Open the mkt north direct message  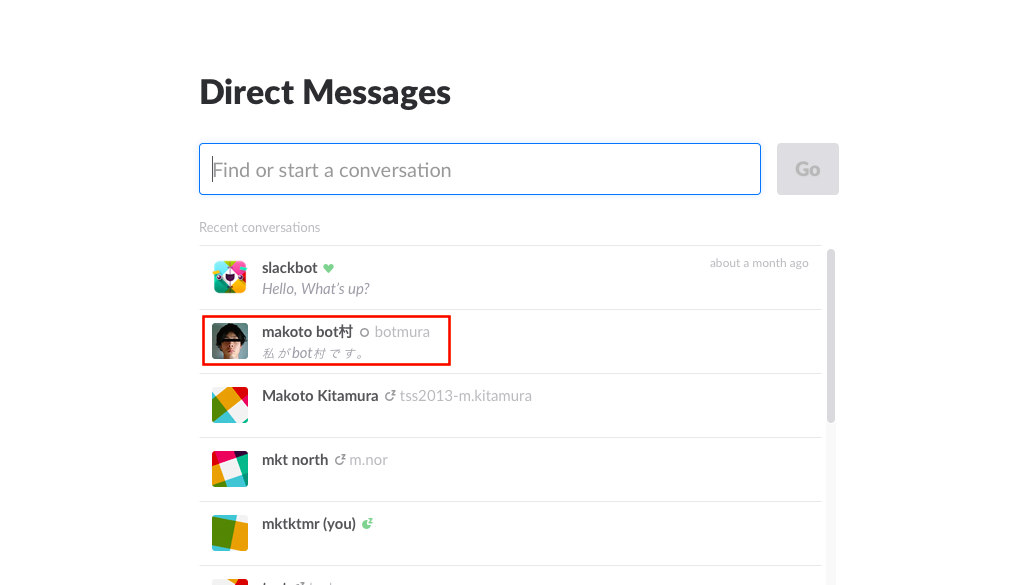(510, 469)
